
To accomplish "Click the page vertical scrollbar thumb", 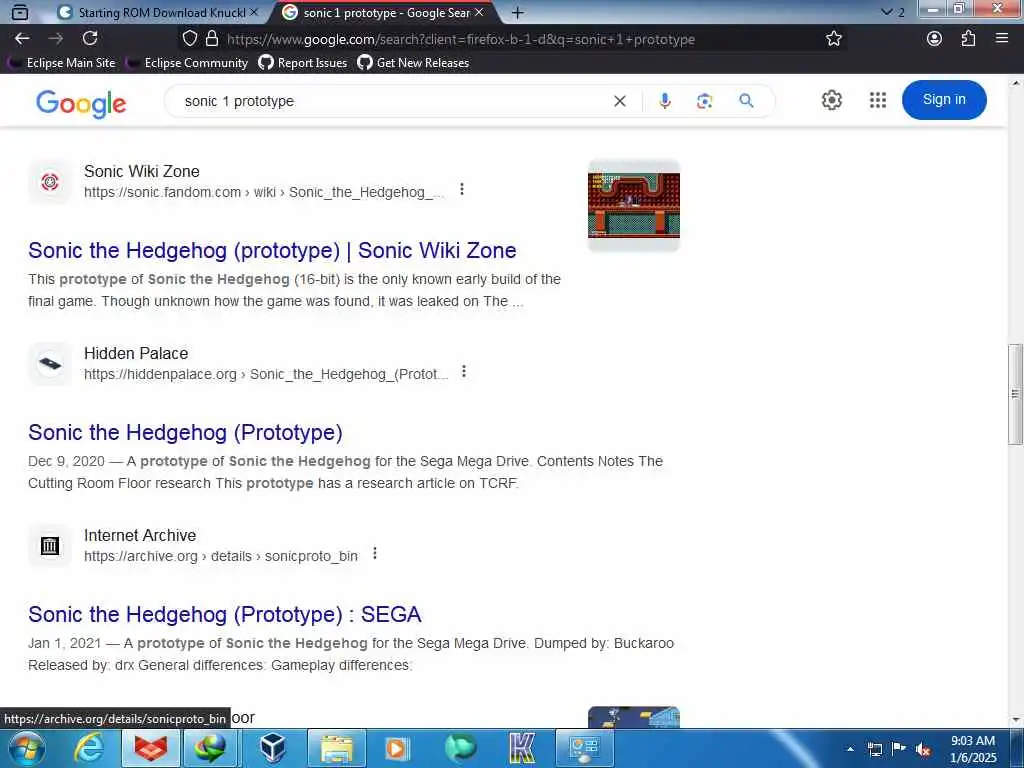I will 1015,394.
